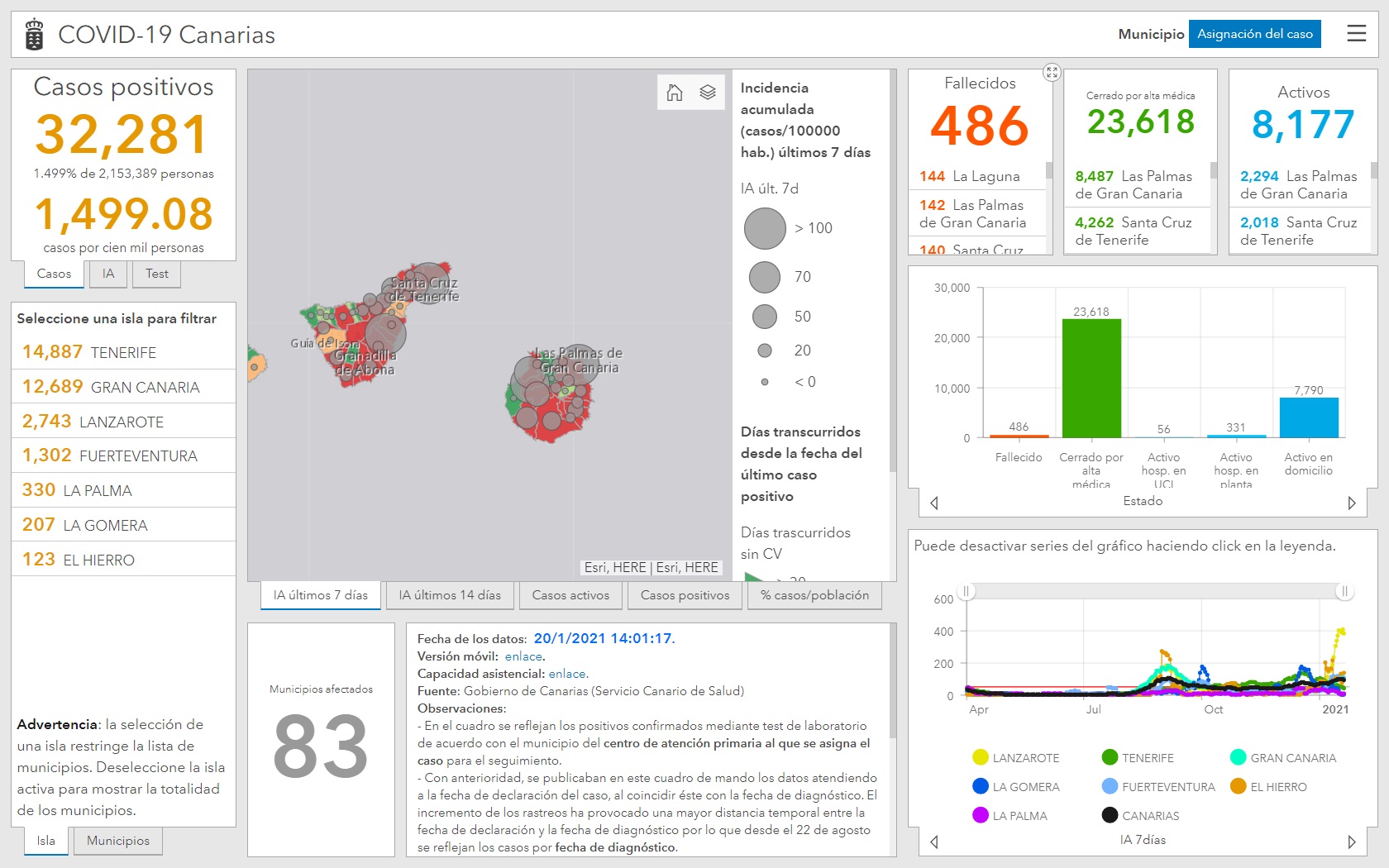
Task: Click the left handle of the time range slider
Action: (x=967, y=591)
